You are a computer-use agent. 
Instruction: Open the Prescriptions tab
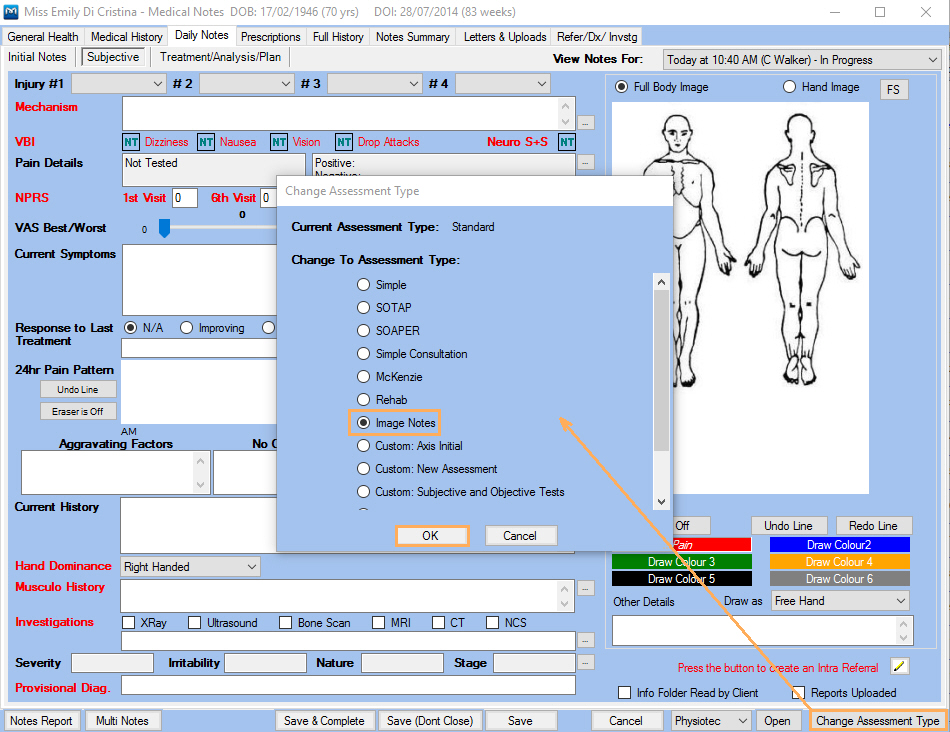point(270,37)
